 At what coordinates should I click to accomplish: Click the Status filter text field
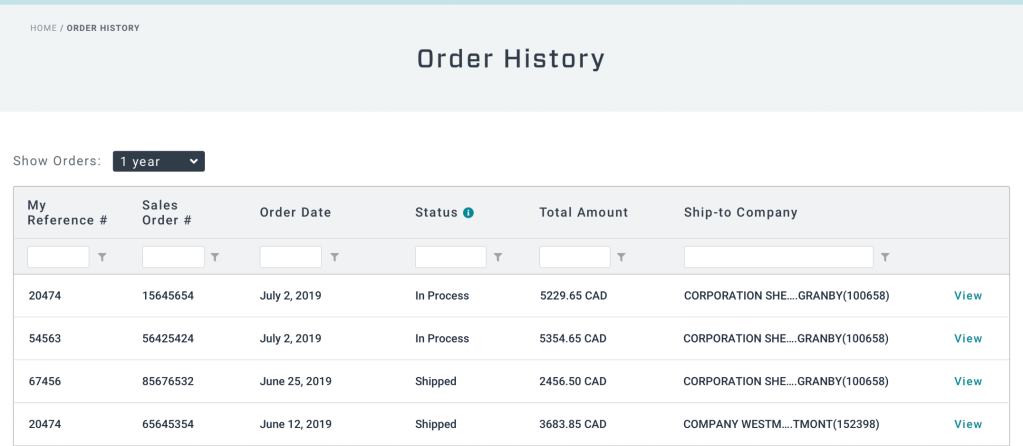point(450,257)
